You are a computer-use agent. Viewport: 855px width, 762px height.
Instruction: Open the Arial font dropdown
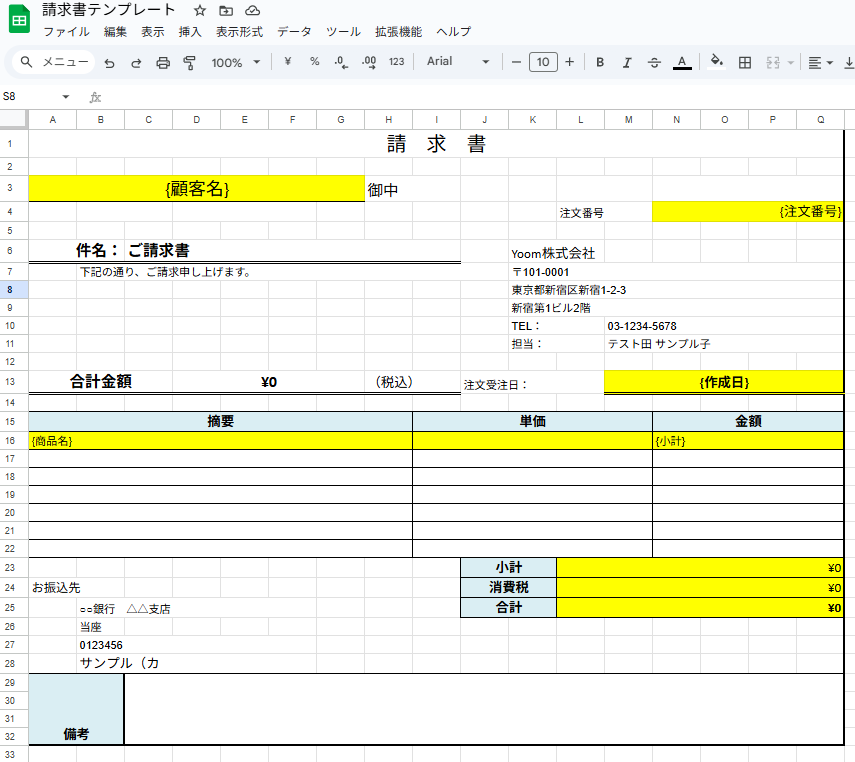coord(458,62)
